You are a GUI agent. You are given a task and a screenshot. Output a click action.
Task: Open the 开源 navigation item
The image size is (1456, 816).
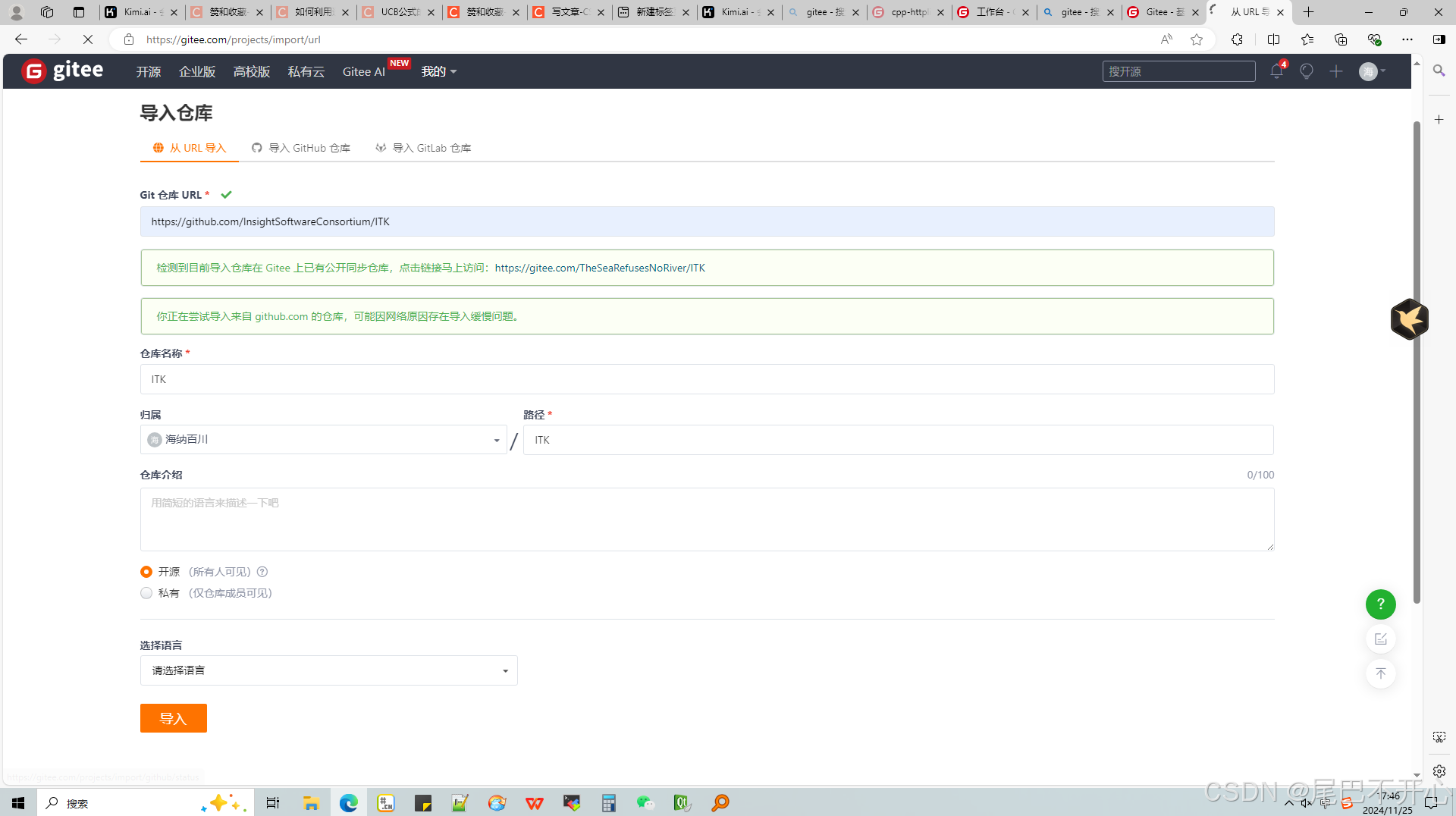(149, 71)
